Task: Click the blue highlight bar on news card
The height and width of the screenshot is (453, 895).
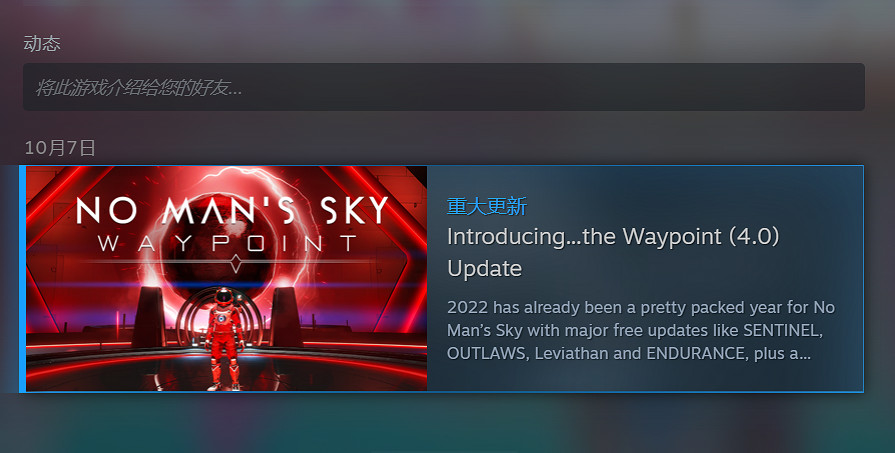Action: [x=22, y=278]
